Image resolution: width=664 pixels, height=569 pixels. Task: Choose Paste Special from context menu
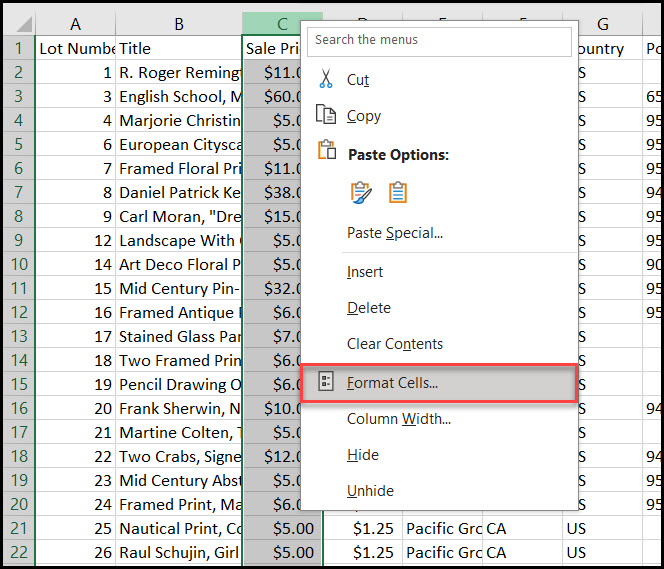coord(394,232)
